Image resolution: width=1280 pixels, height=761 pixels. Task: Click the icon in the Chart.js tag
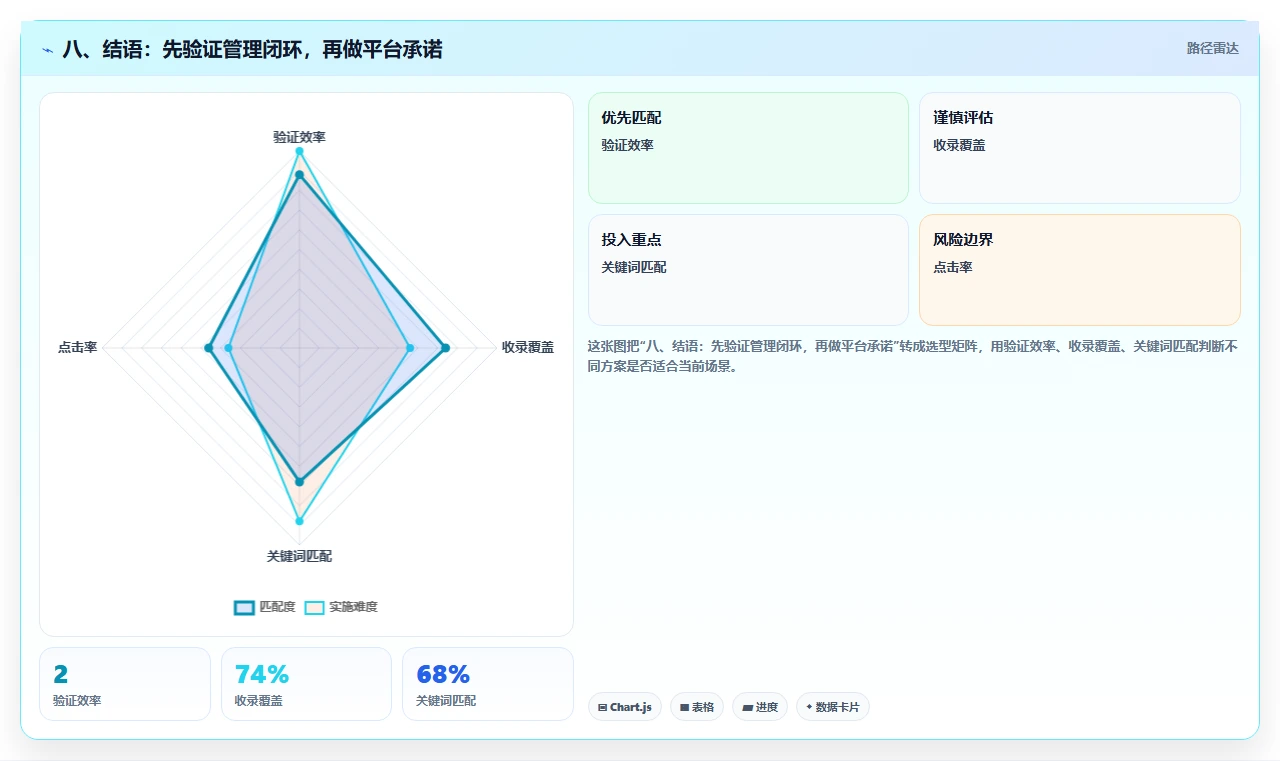pos(602,707)
